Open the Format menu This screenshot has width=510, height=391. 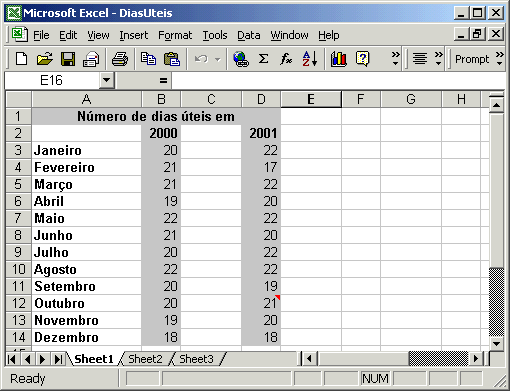pos(175,35)
